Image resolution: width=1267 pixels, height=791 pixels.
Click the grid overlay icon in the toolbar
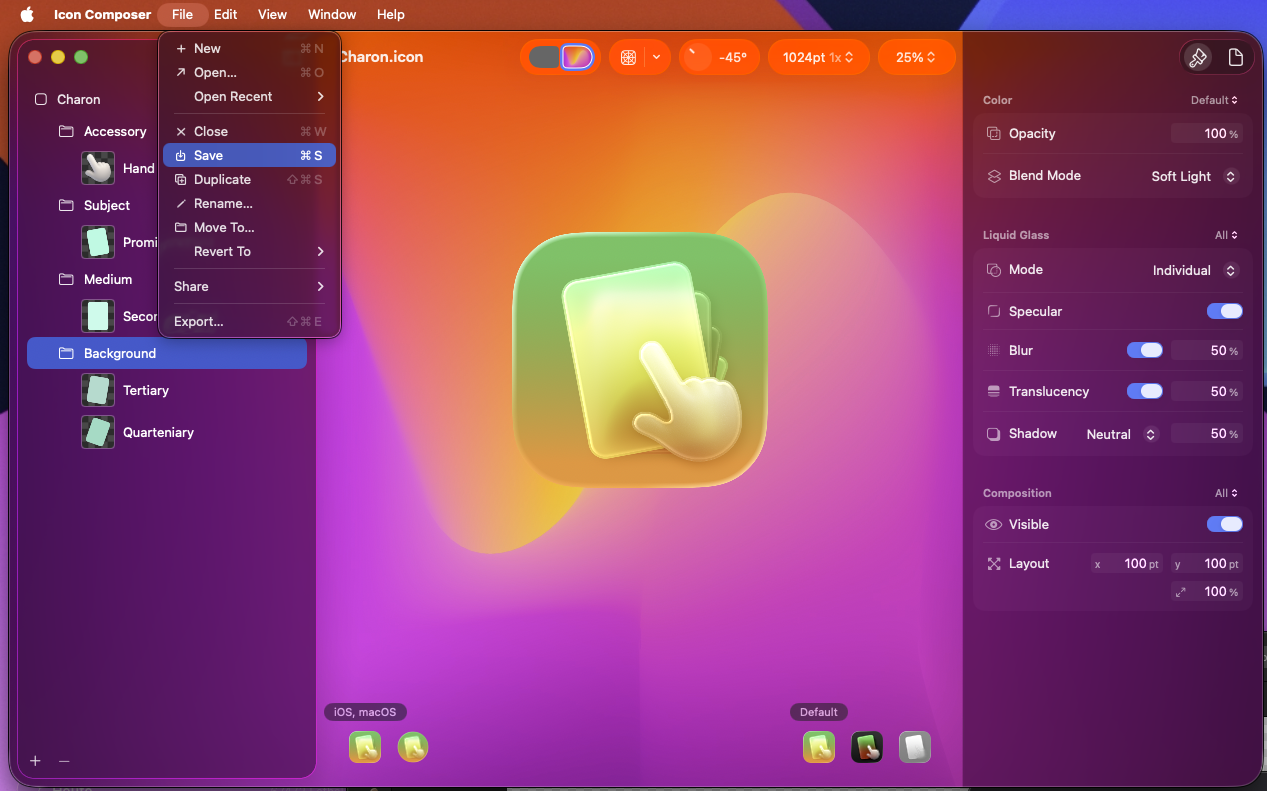(x=628, y=58)
